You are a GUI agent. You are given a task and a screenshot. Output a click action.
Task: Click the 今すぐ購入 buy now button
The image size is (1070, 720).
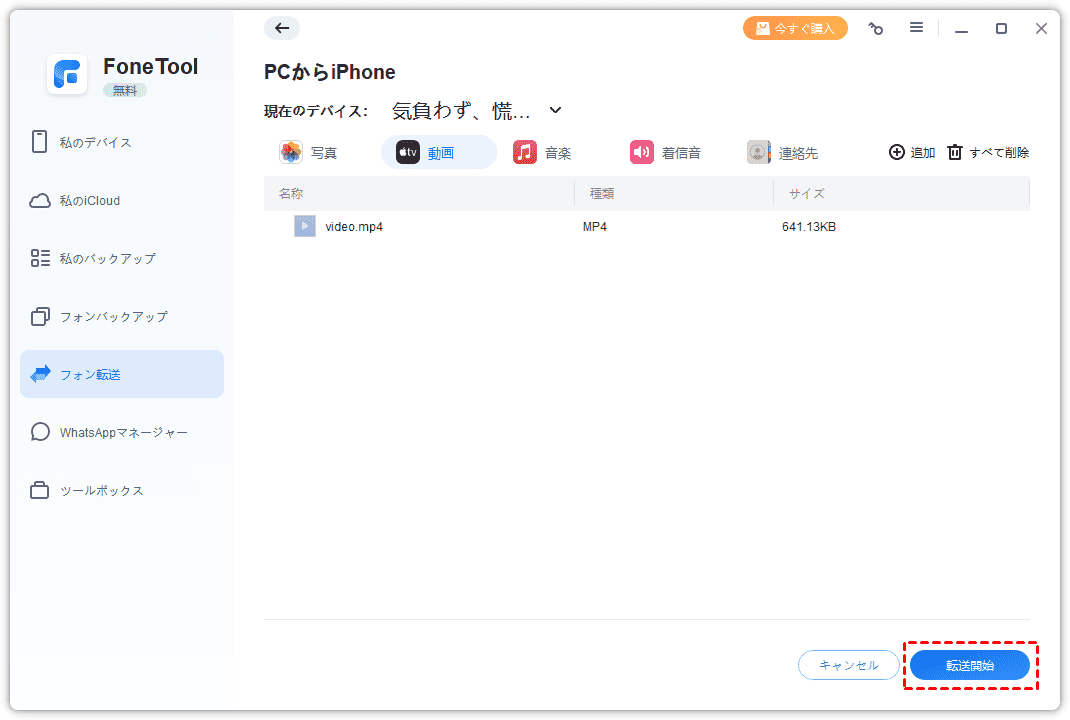click(795, 28)
